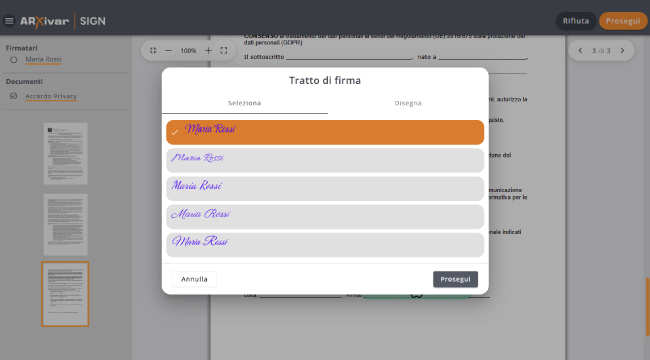
Task: Open the hamburger menu icon
Action: pos(9,21)
